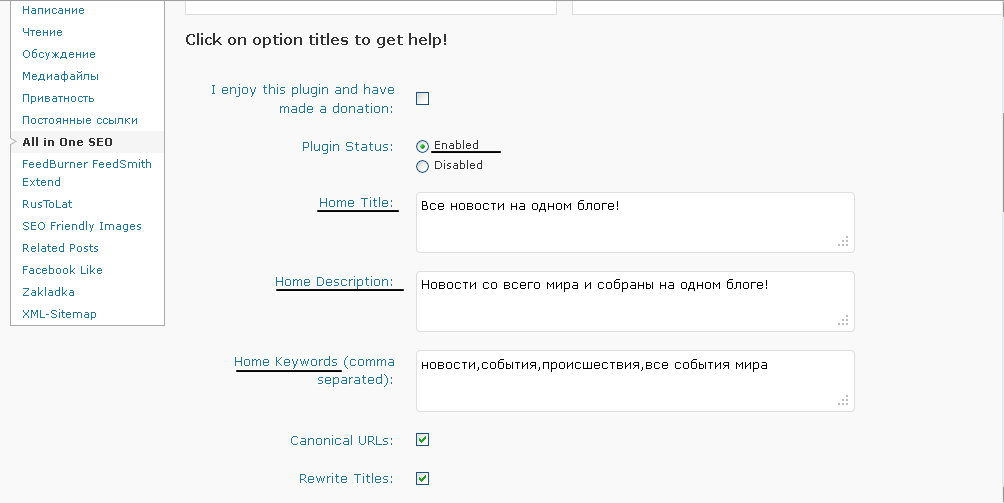Click the Plugin Status option title
Image resolution: width=1004 pixels, height=503 pixels.
point(348,147)
